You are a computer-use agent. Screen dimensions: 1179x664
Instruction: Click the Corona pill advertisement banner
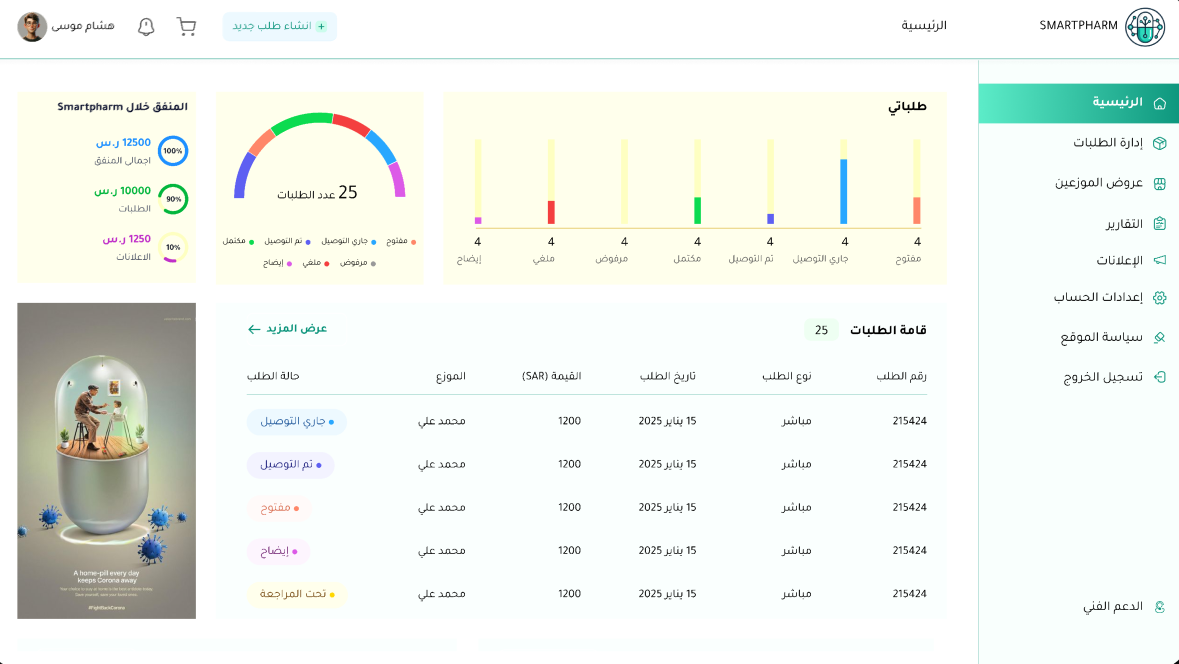pyautogui.click(x=107, y=461)
